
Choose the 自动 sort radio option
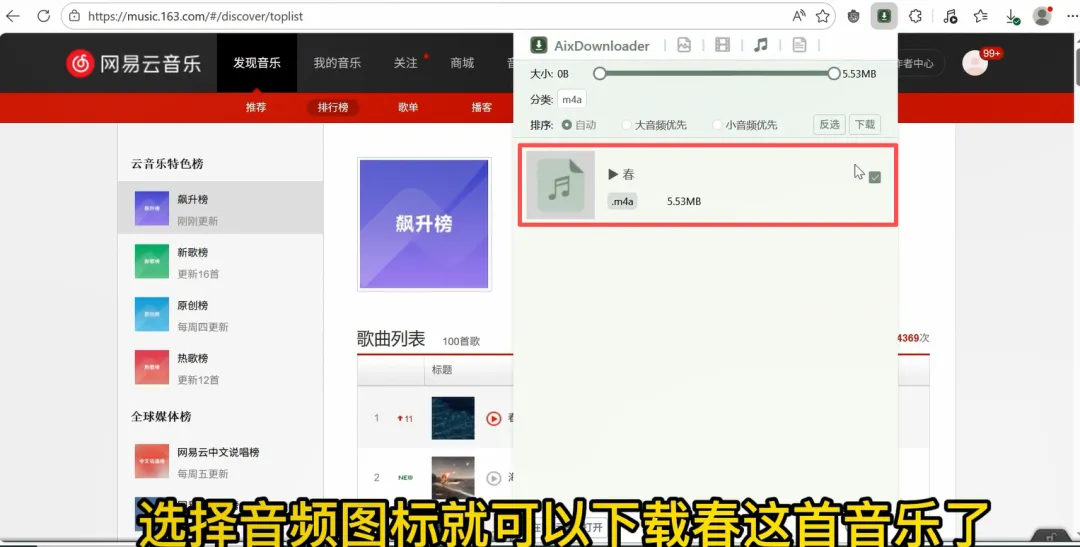tap(579, 125)
